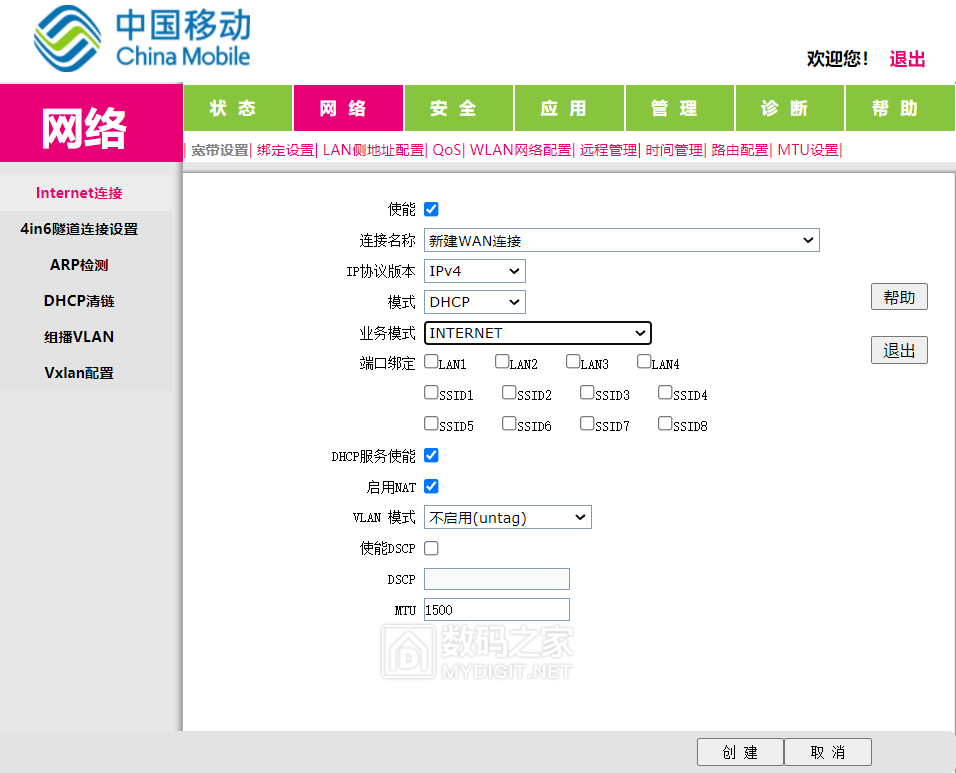Open the VLAN 模式 dropdown
The width and height of the screenshot is (956, 773).
pos(508,518)
